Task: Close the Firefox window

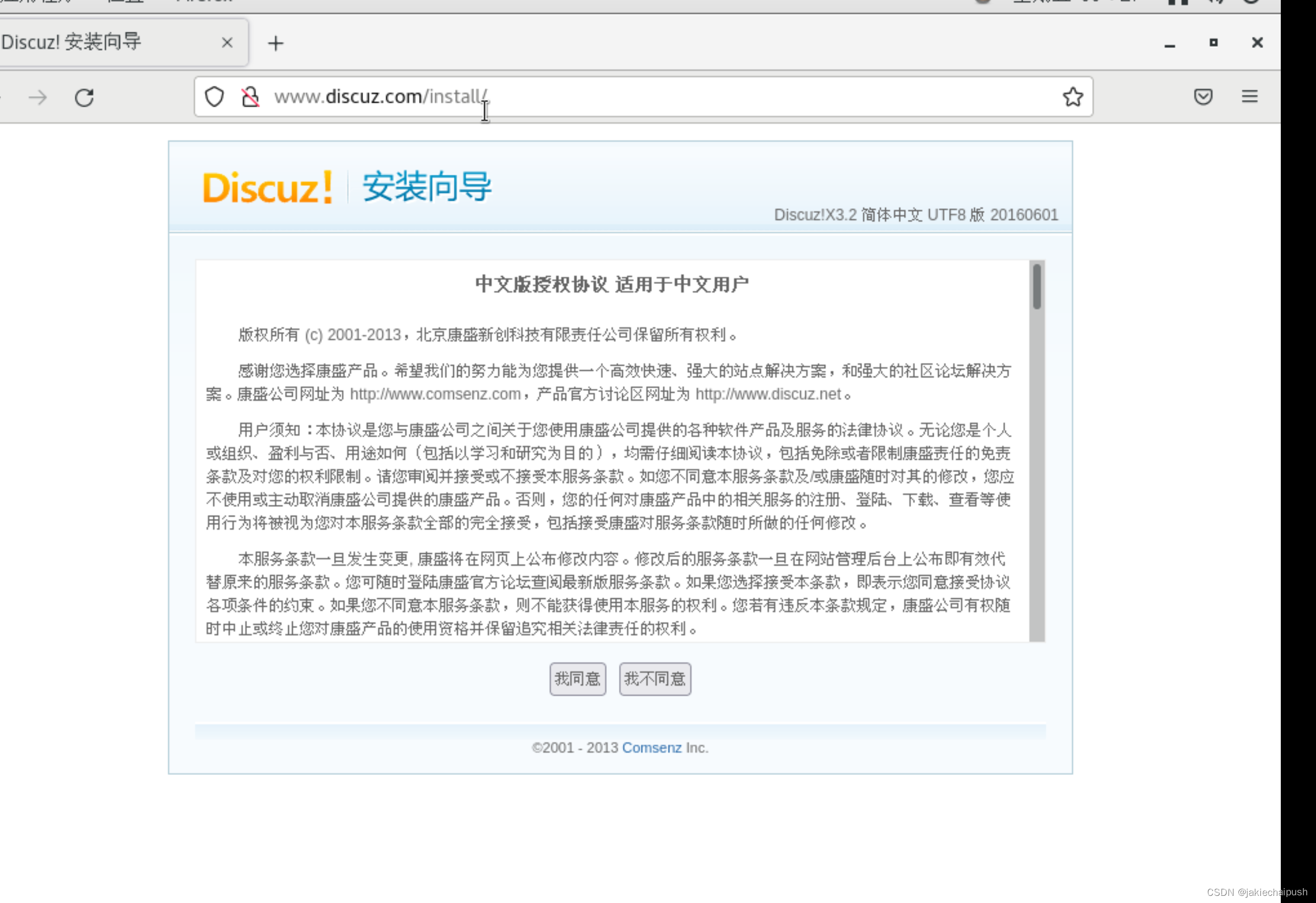Action: click(x=1257, y=42)
